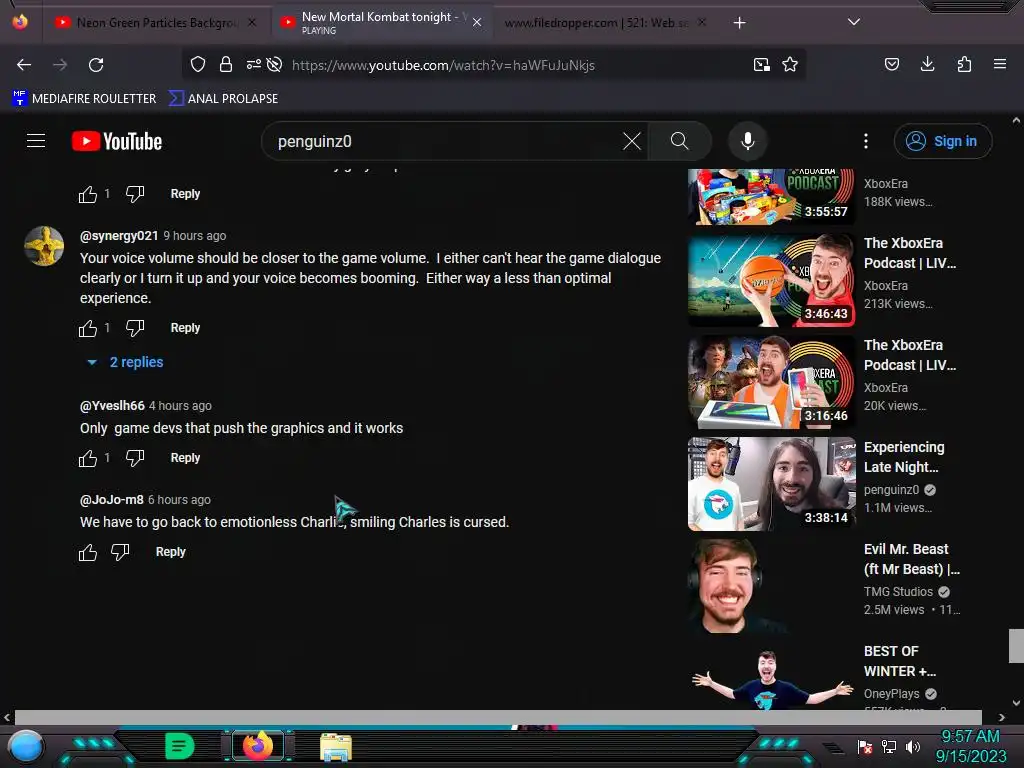Image resolution: width=1024 pixels, height=768 pixels.
Task: Open the list all tabs dropdown arrow
Action: (x=854, y=22)
